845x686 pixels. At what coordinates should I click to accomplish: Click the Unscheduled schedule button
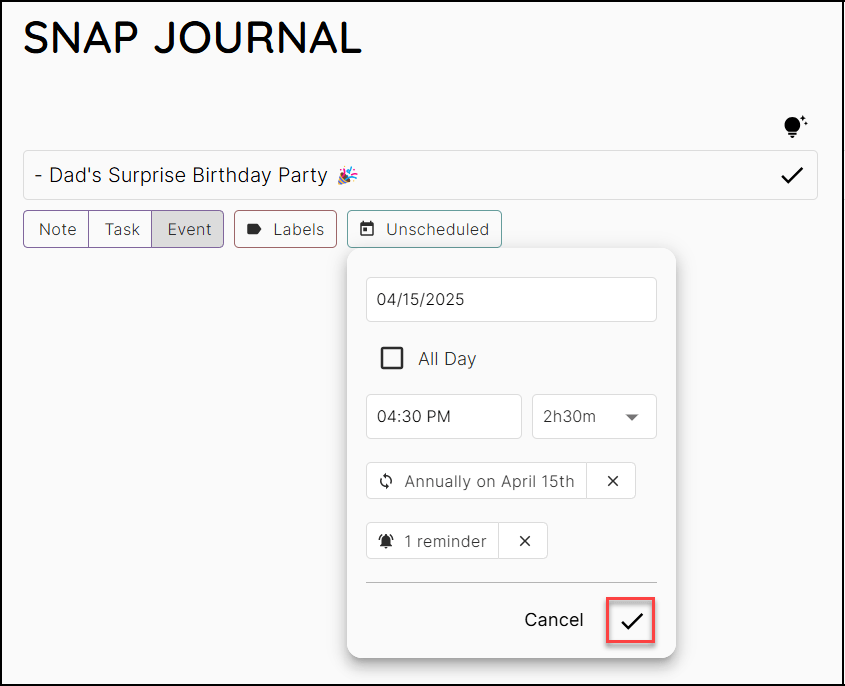pyautogui.click(x=425, y=229)
